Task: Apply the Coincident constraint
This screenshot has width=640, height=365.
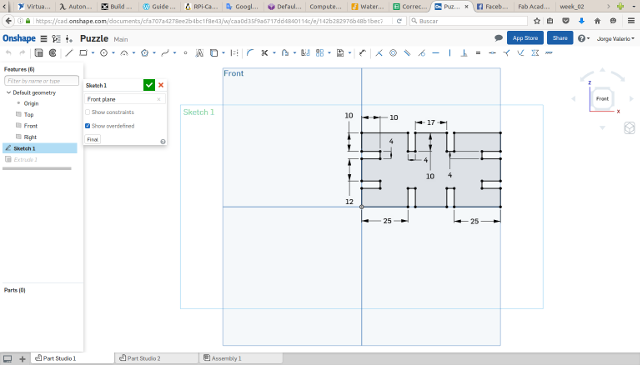Action: pos(379,53)
